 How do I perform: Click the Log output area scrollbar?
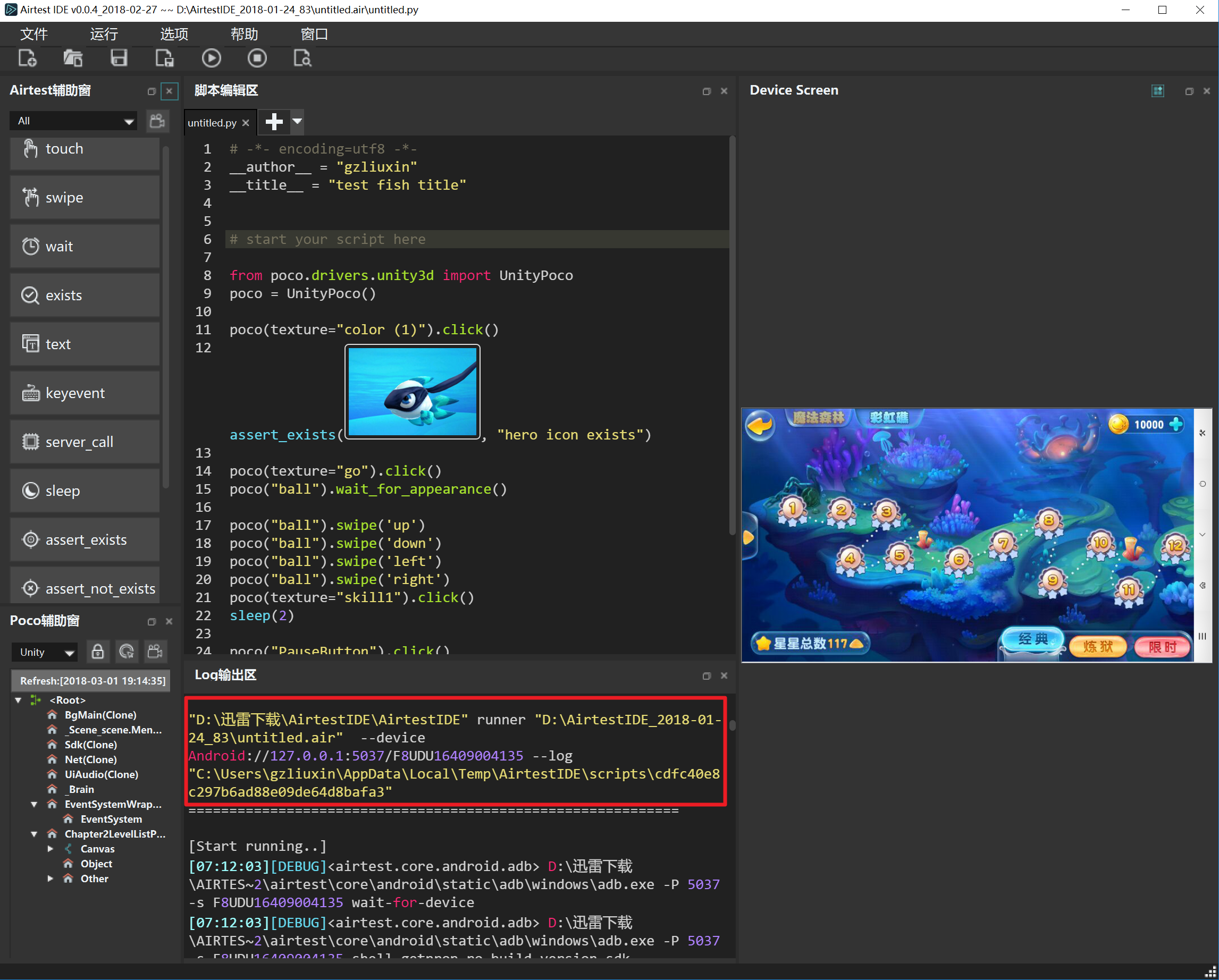tap(732, 722)
